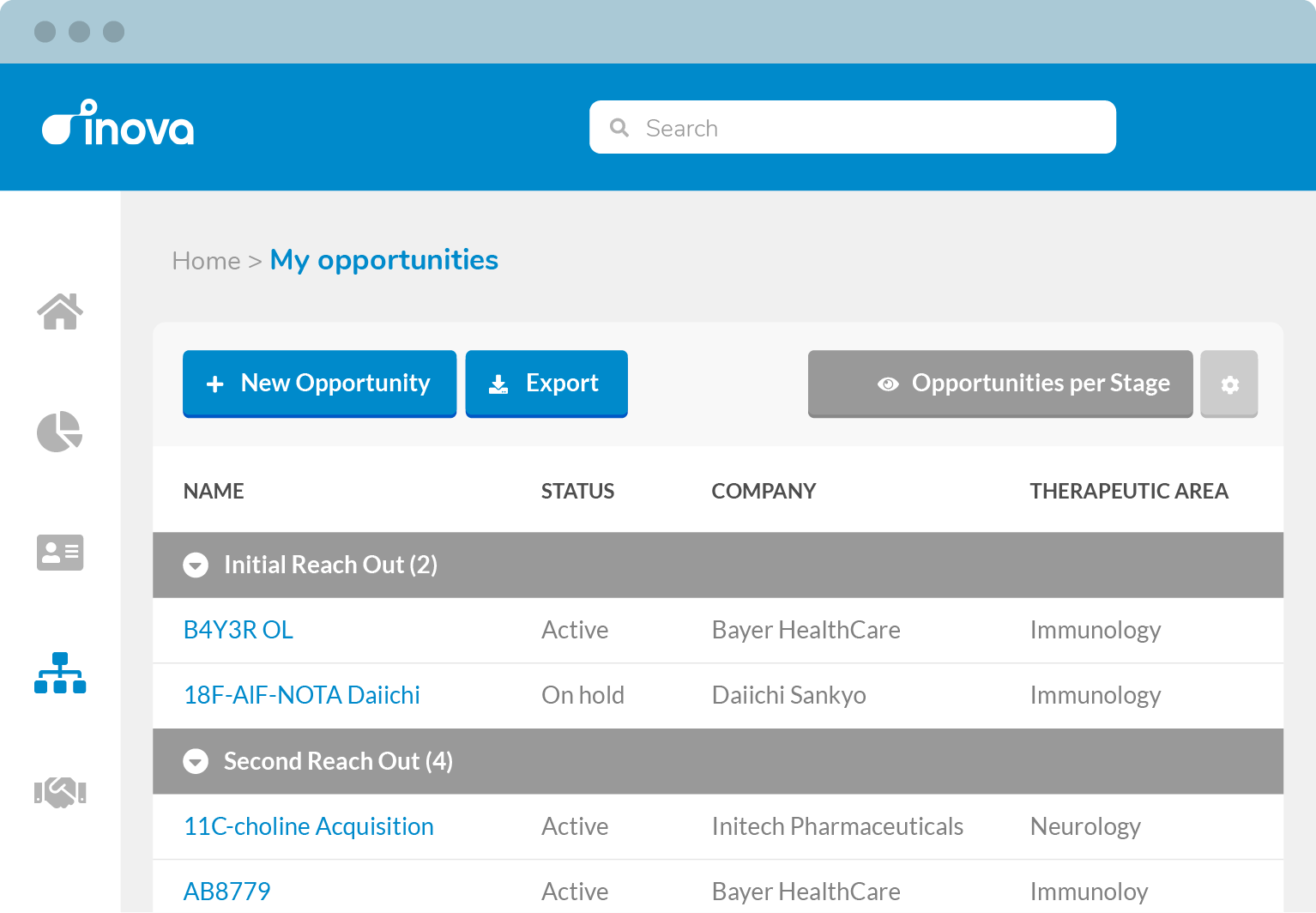Collapse the Initial Reach Out group
Screen dimensions: 1316x913
click(x=196, y=565)
